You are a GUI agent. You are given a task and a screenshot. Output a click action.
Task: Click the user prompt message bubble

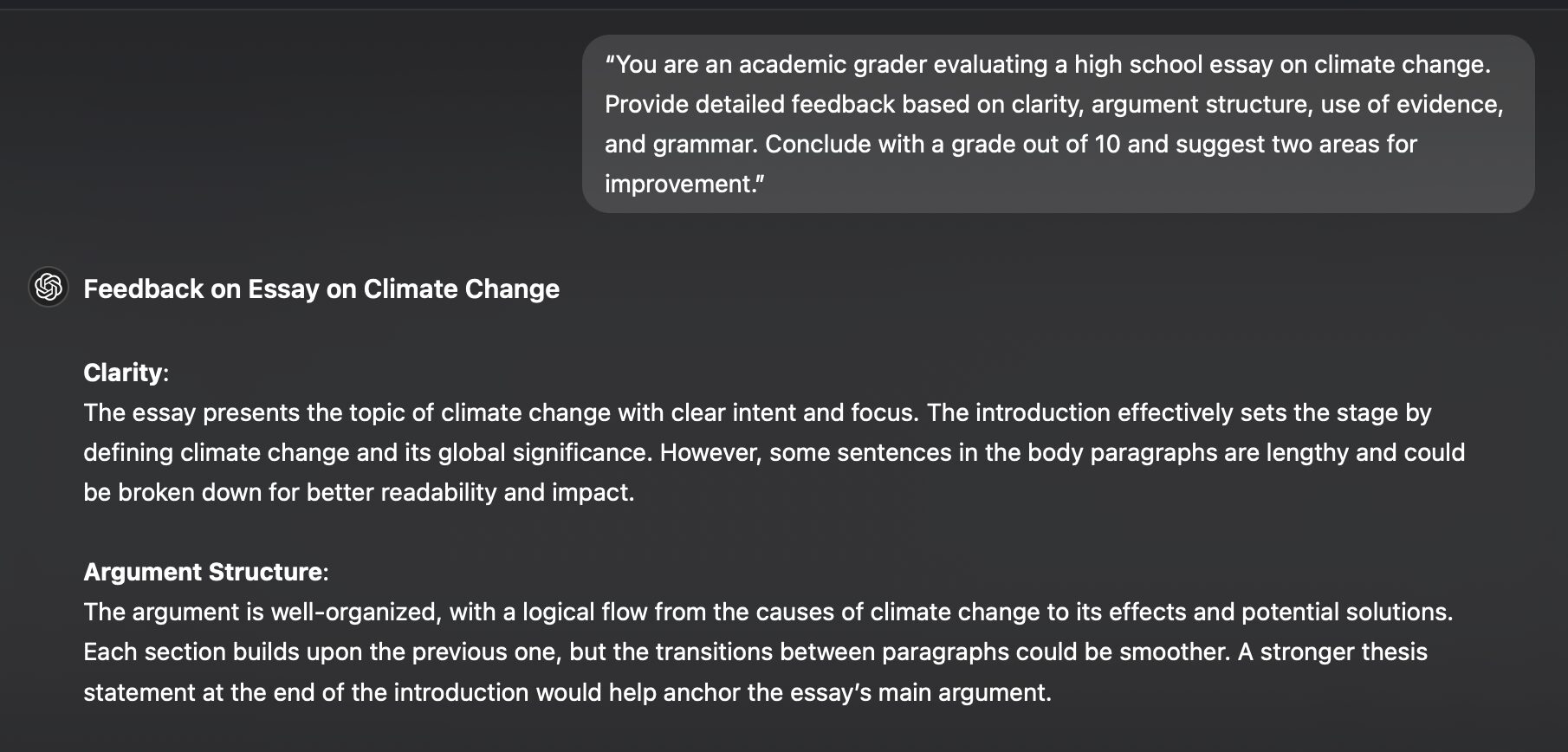click(x=1058, y=124)
